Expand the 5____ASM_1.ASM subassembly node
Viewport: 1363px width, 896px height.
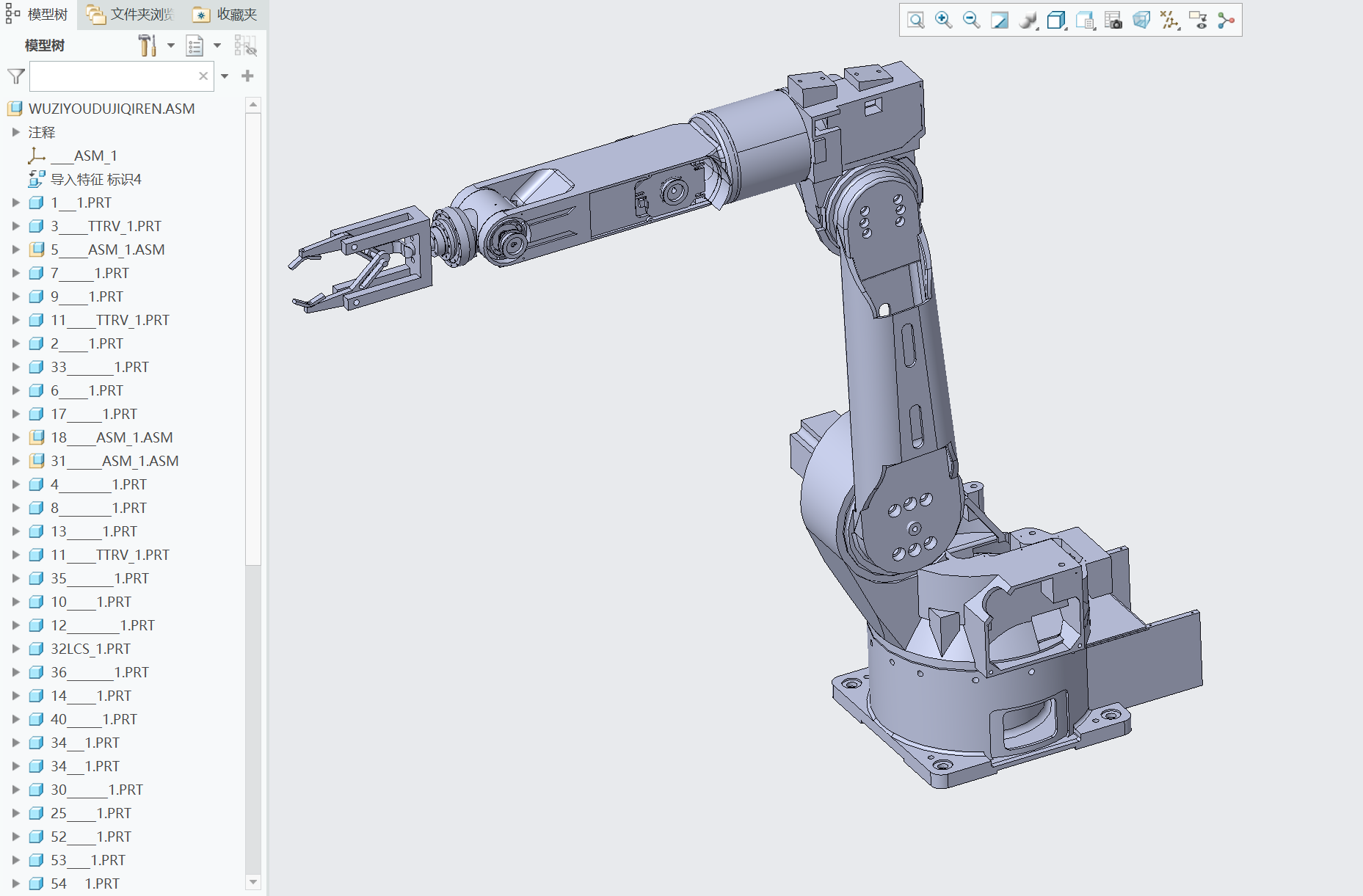(15, 250)
